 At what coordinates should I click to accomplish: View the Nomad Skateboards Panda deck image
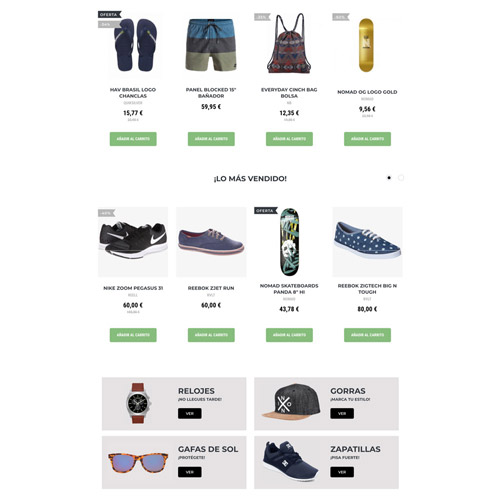pos(289,242)
